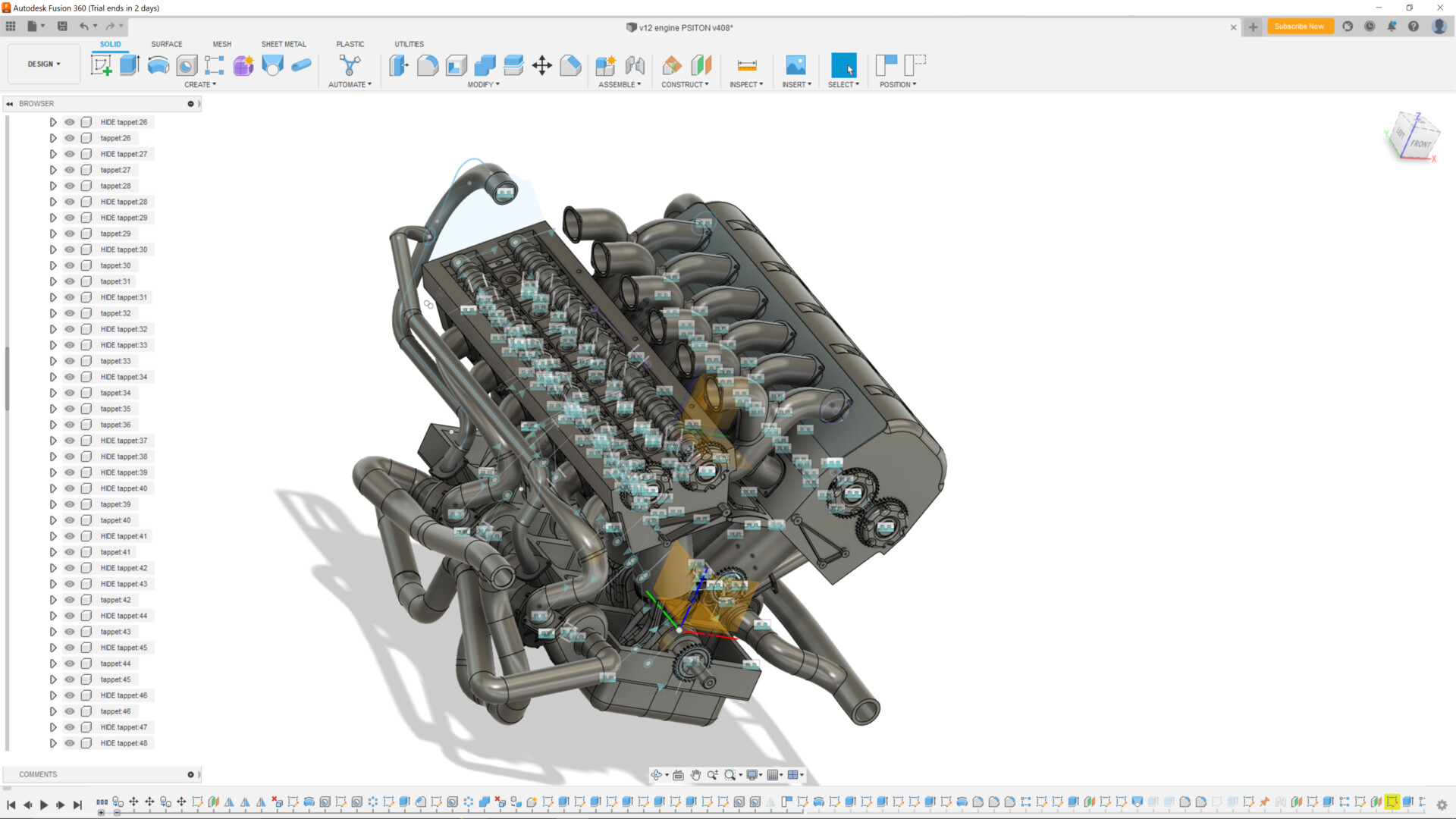Screen dimensions: 1456x819
Task: Open the Surface ribbon tab
Action: 166,44
